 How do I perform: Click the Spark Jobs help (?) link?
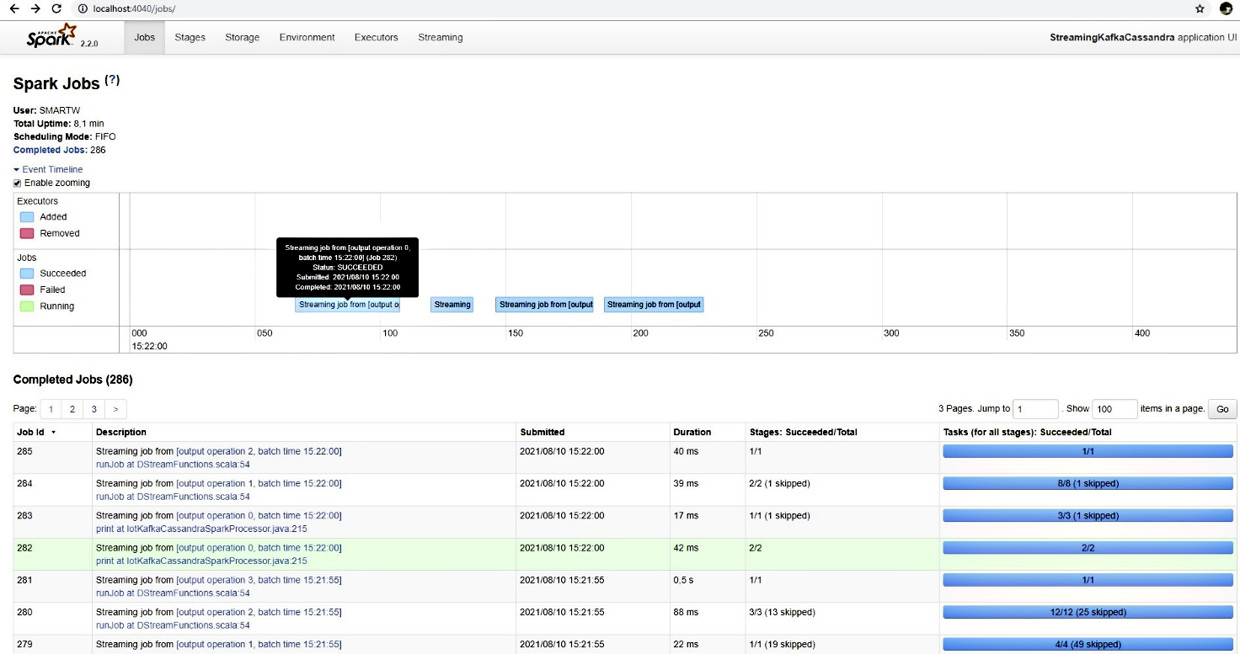click(112, 80)
